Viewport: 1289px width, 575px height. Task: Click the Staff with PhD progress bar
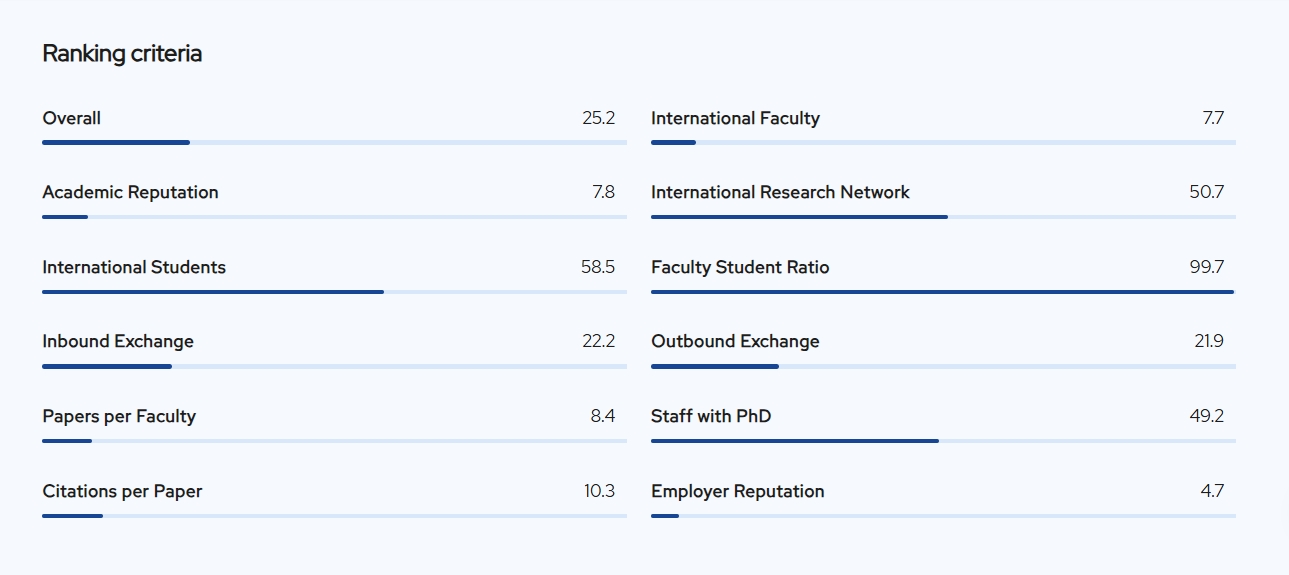point(943,441)
